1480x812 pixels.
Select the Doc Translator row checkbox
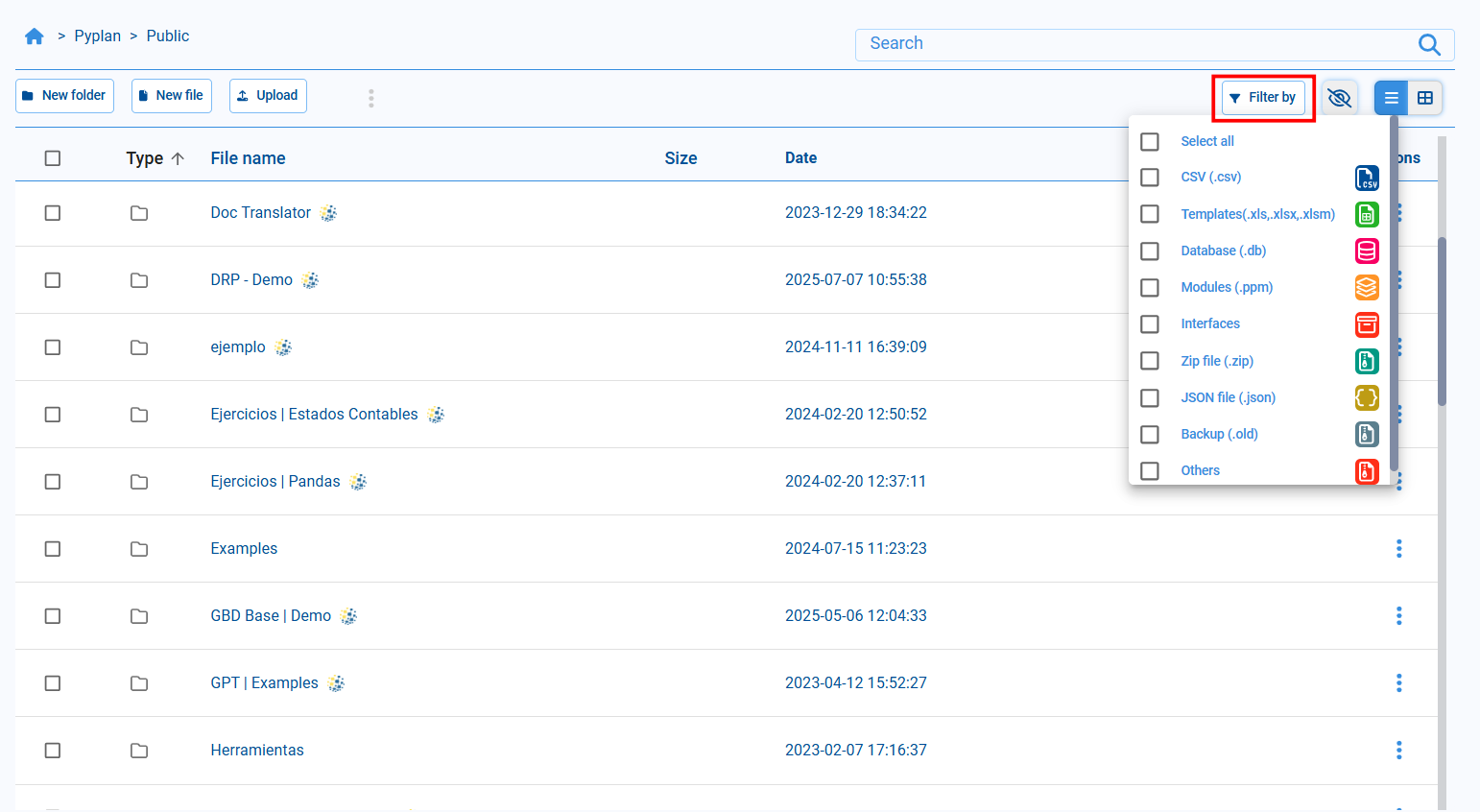tap(53, 213)
